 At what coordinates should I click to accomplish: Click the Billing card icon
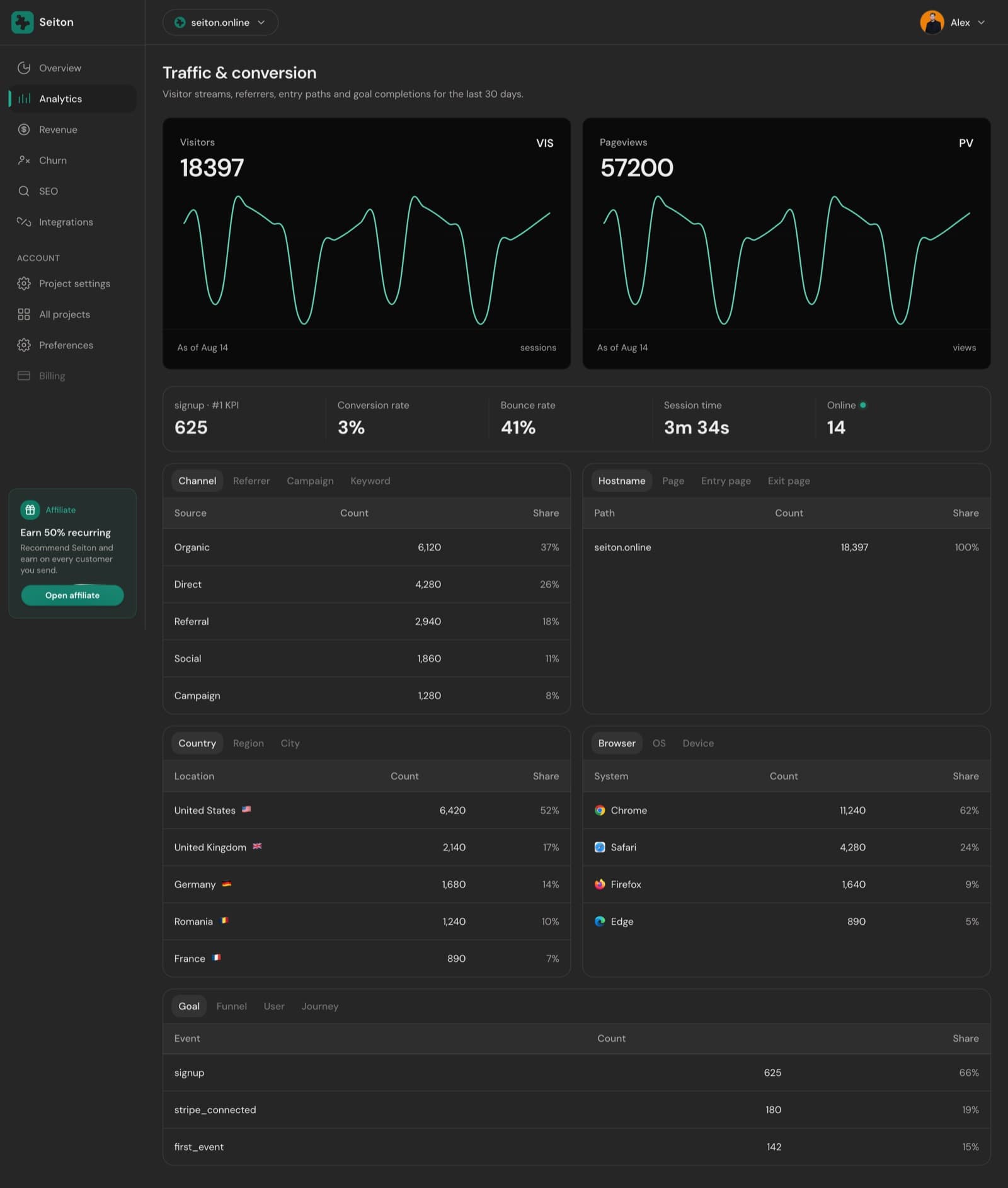click(24, 376)
